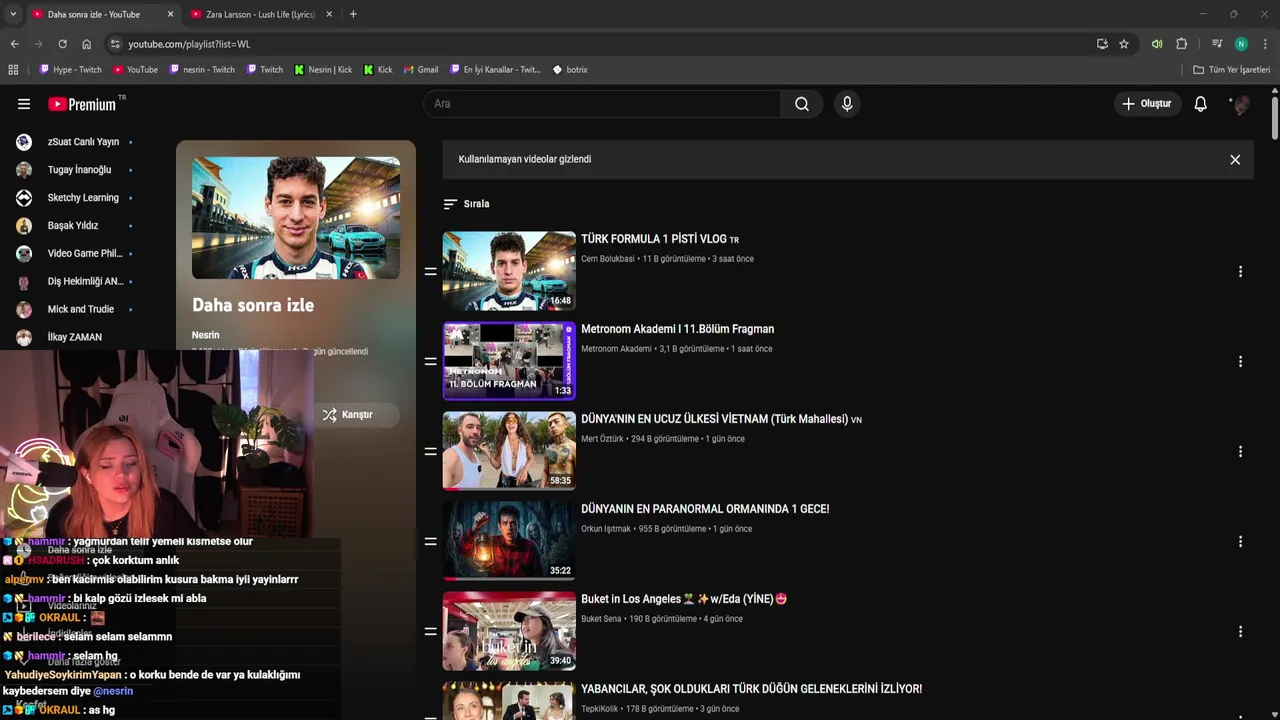
Task: Open the Chrome extensions puzzle icon
Action: tap(1181, 44)
